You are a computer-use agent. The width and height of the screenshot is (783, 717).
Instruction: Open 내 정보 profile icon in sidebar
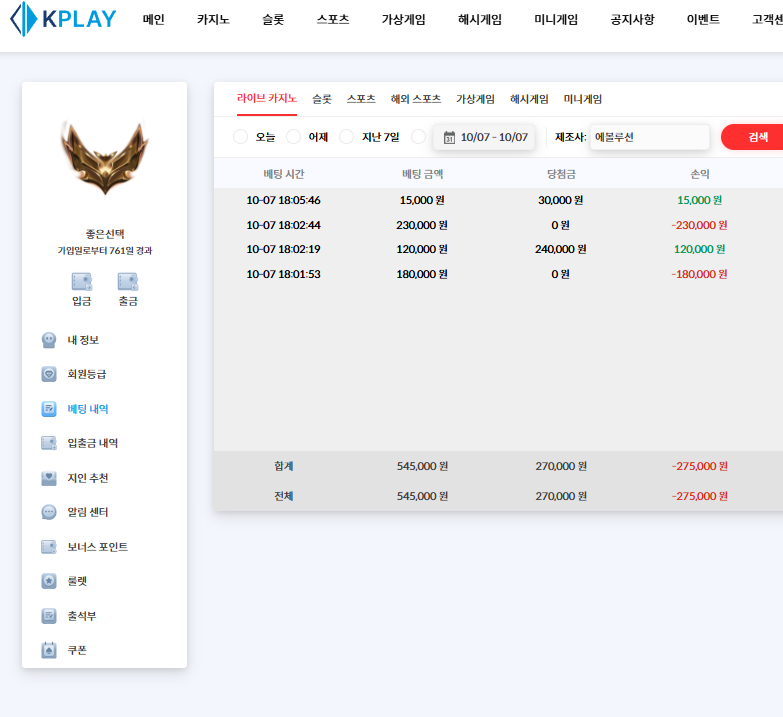pyautogui.click(x=49, y=340)
